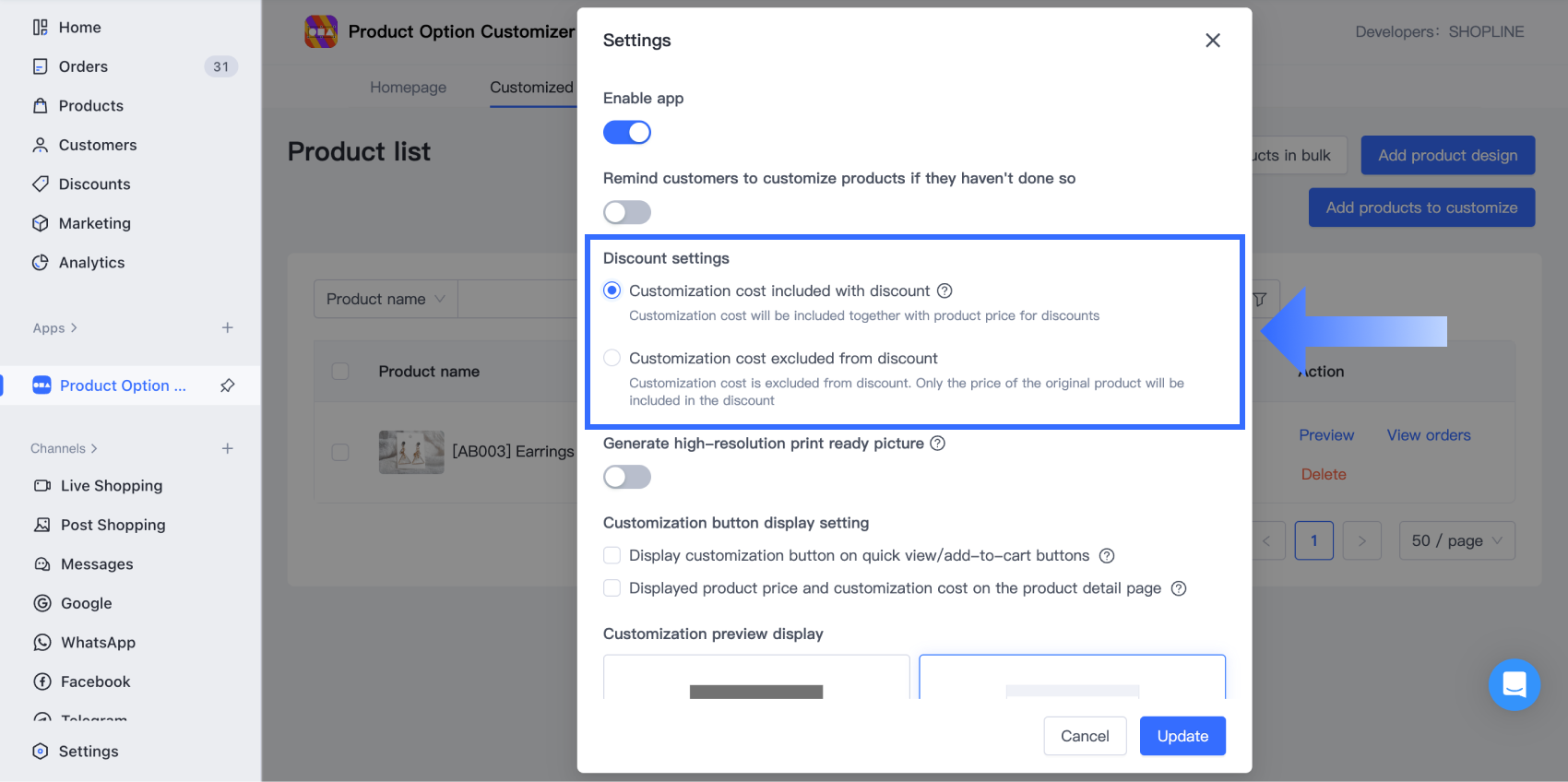Open the Product name filter dropdown
Viewport: 1568px width, 782px height.
(385, 298)
